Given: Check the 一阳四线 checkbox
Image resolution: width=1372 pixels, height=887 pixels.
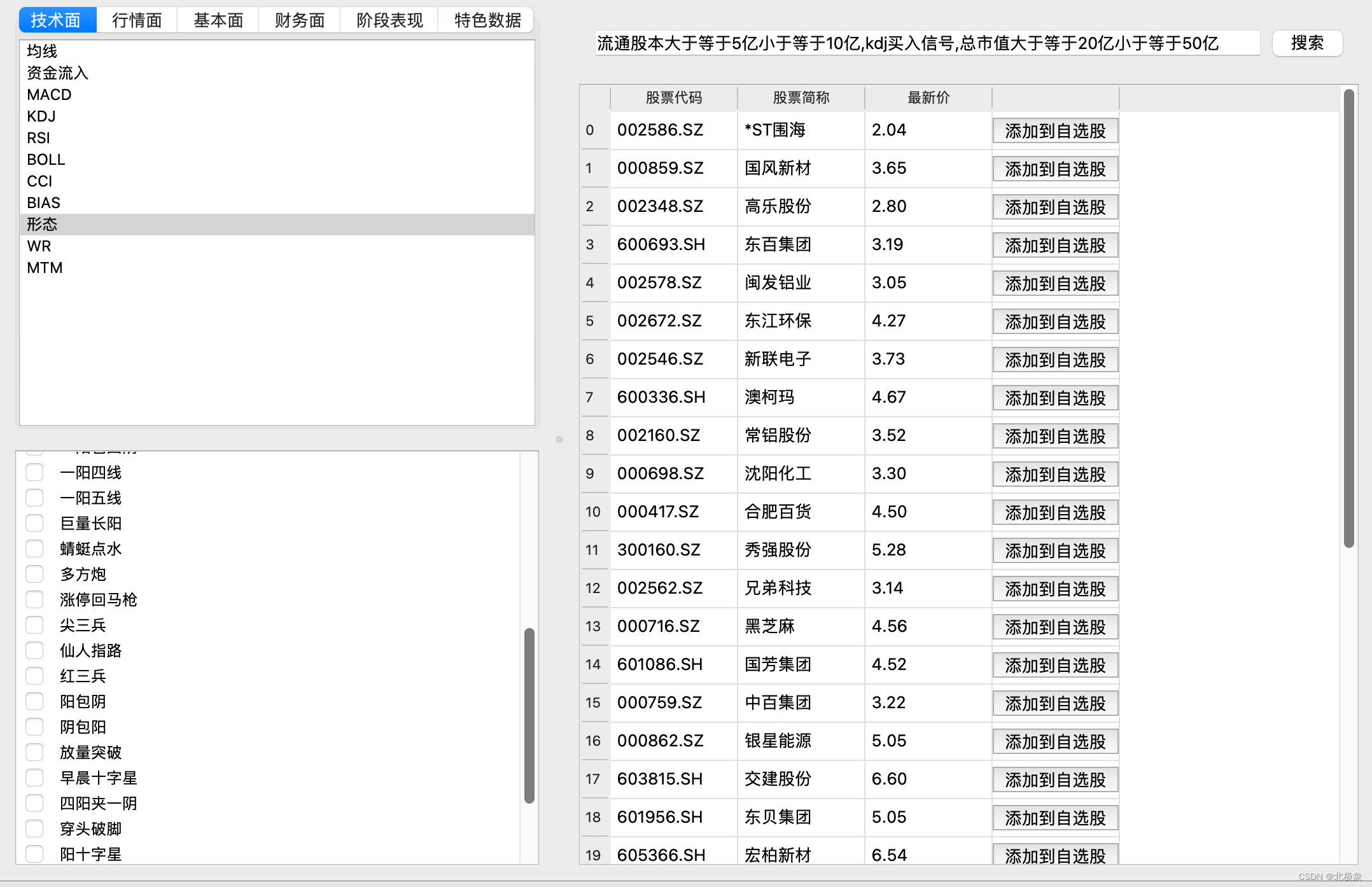Looking at the screenshot, I should pyautogui.click(x=34, y=473).
